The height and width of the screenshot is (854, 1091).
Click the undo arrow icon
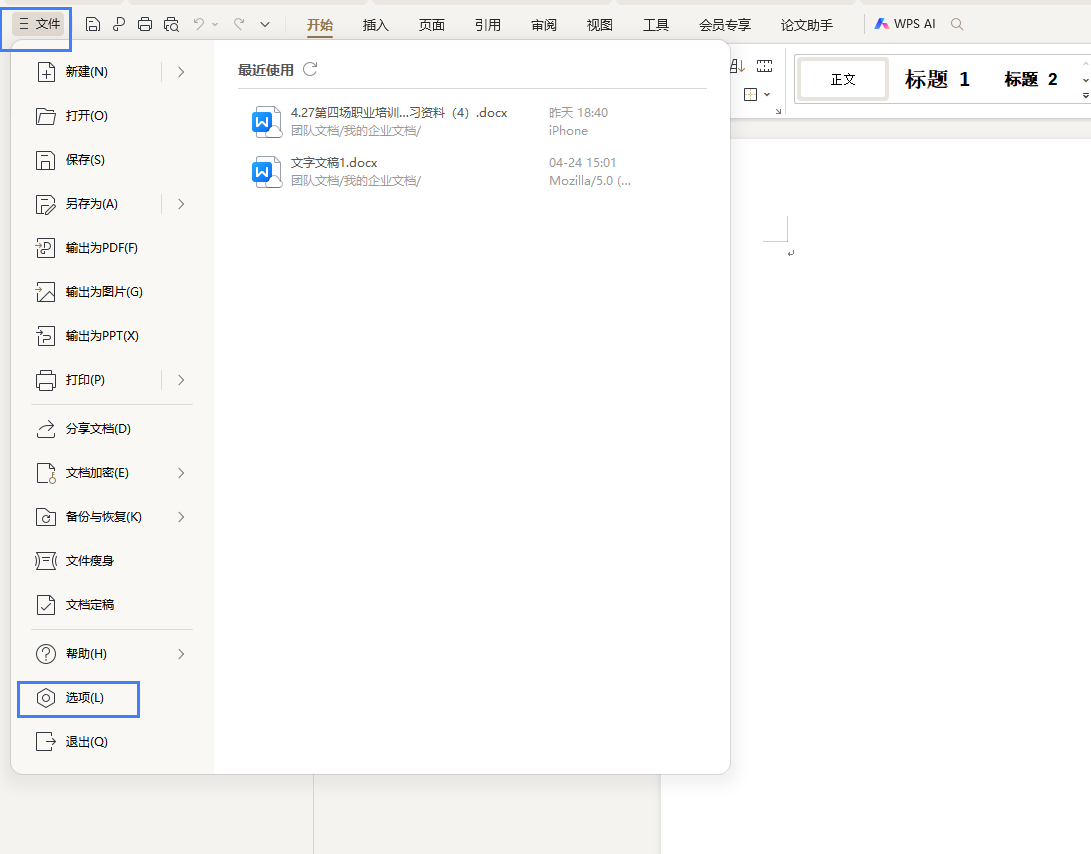coord(199,24)
